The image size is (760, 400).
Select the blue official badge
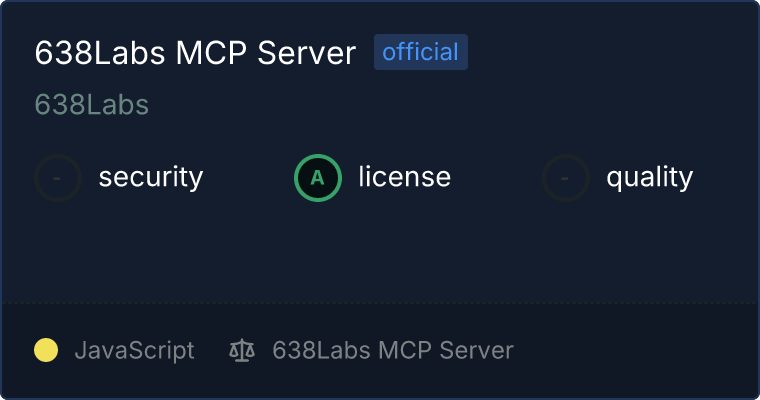[x=421, y=52]
